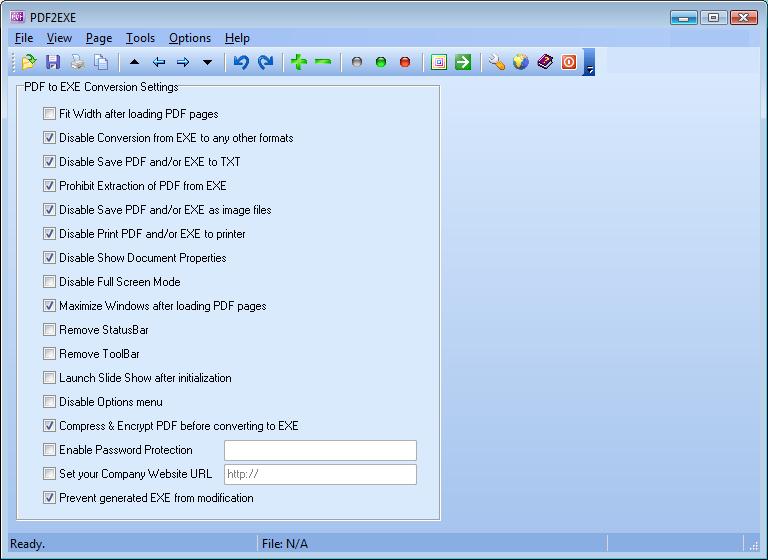Click the Copy pages toolbar icon
Viewport: 768px width, 560px height.
tap(101, 62)
